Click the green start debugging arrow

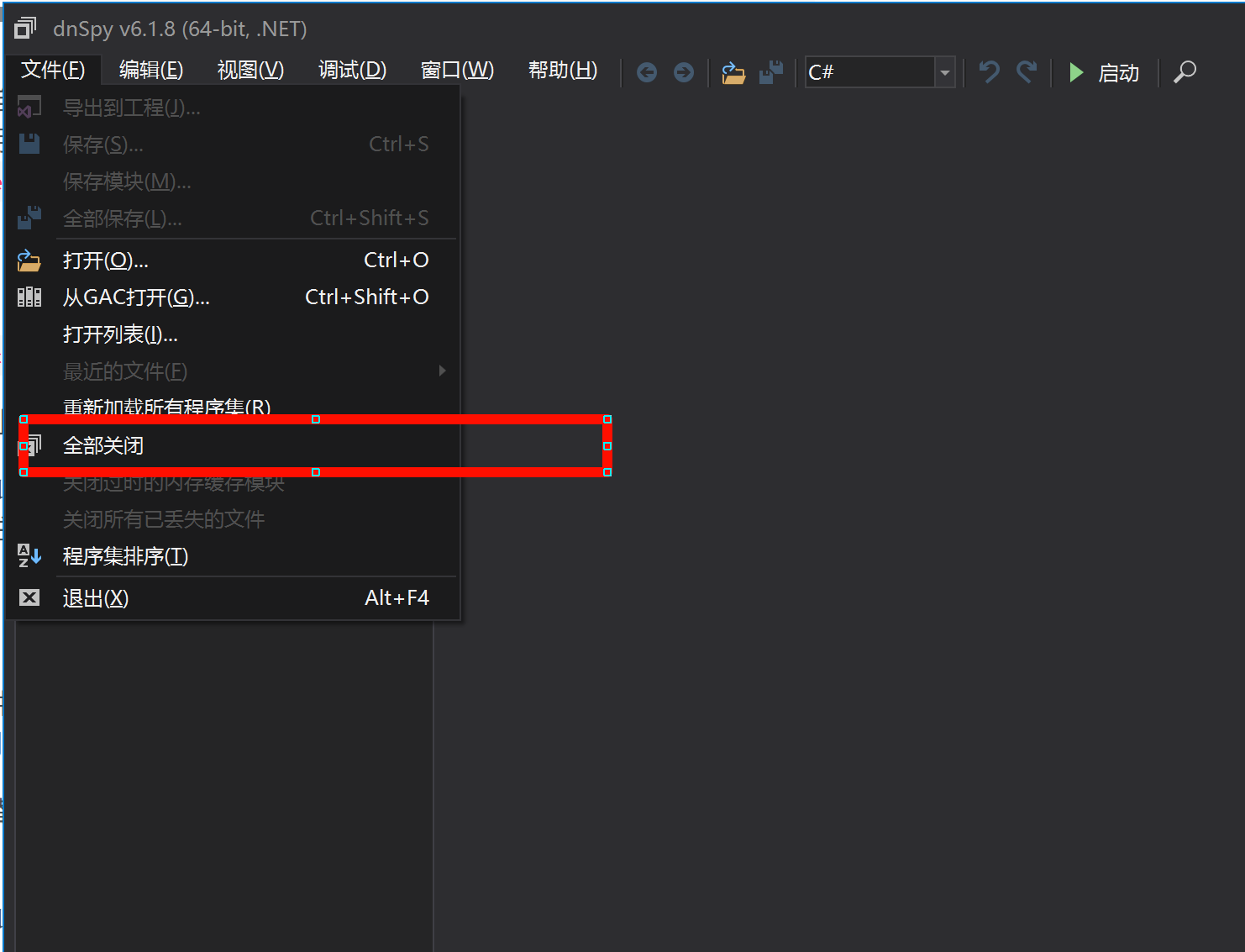coord(1076,72)
